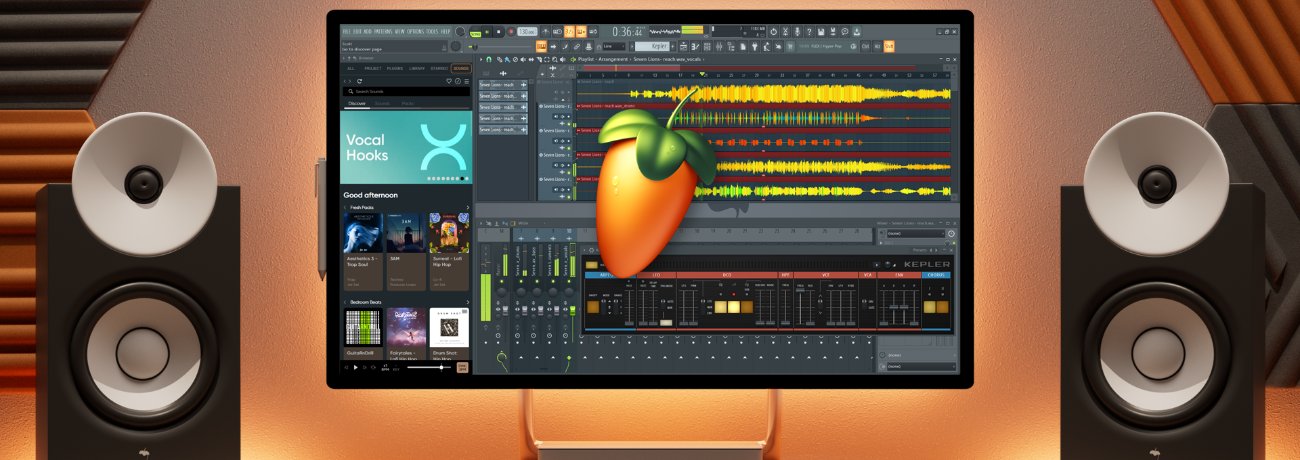Viewport: 1300px width, 460px height.
Task: Open the HELP menu
Action: (445, 31)
